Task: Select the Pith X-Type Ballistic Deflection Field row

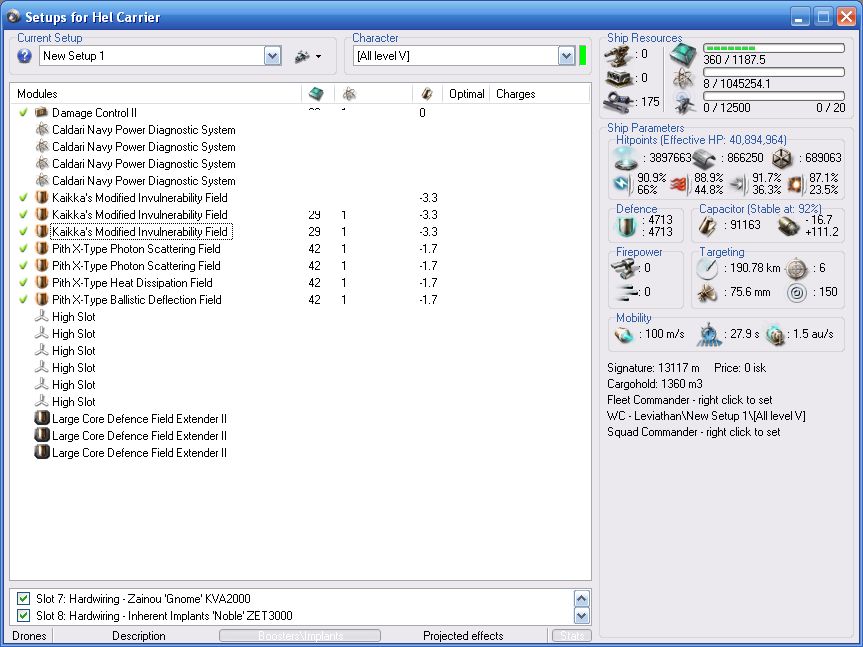Action: click(300, 299)
